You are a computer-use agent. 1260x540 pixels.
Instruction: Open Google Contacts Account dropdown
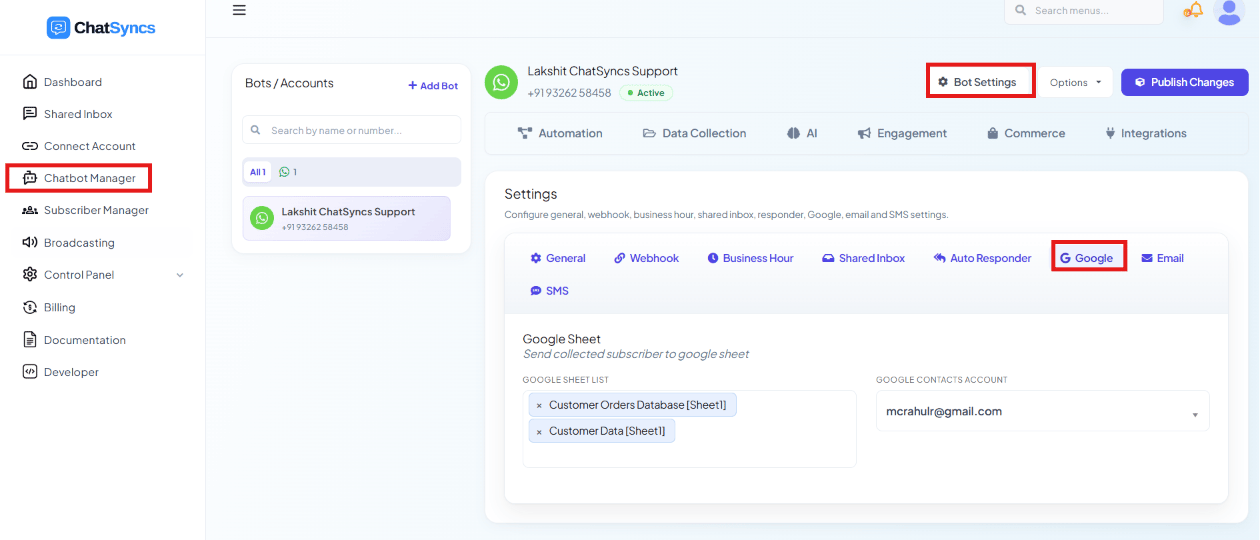1043,411
